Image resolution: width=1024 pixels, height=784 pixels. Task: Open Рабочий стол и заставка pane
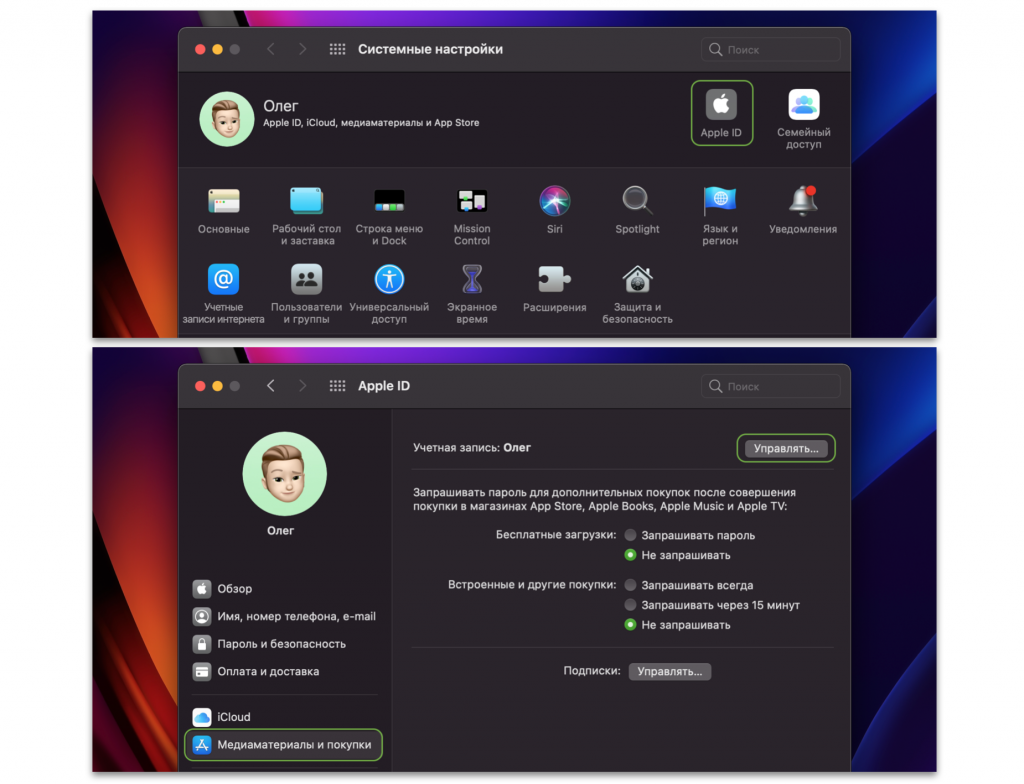point(306,216)
